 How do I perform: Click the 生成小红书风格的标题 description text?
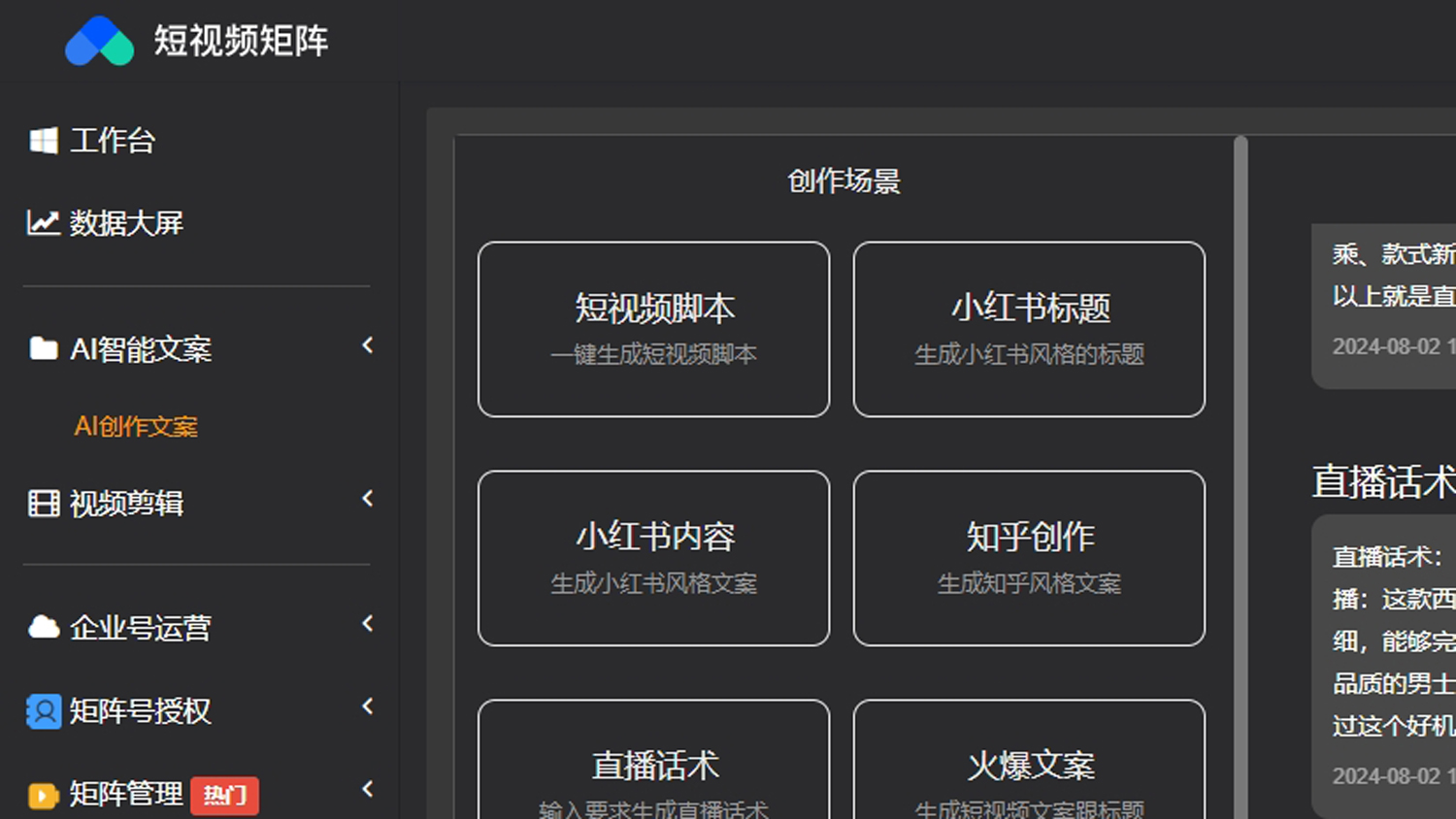pos(1029,354)
